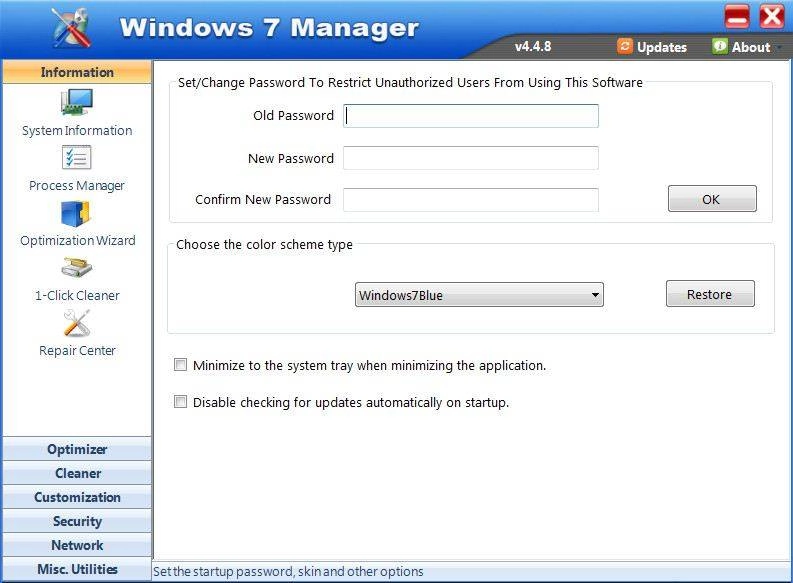This screenshot has height=583, width=793.
Task: Open the About menu text
Action: (751, 47)
